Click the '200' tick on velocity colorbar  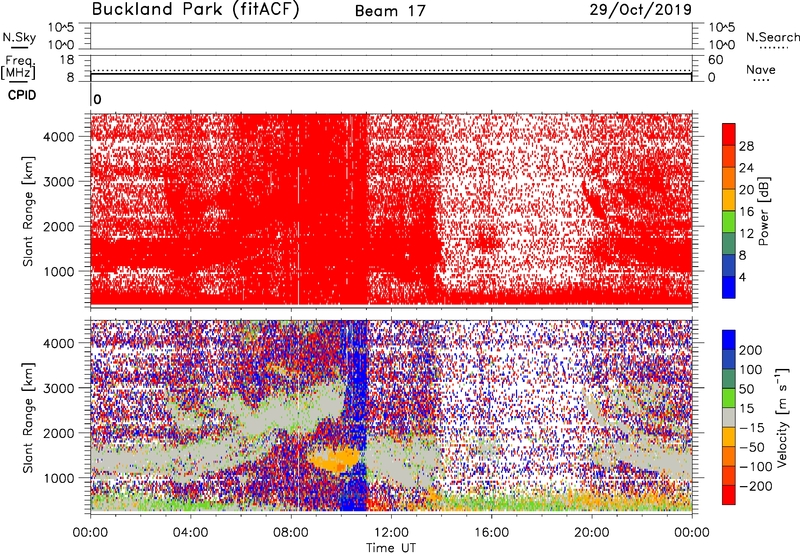(751, 350)
